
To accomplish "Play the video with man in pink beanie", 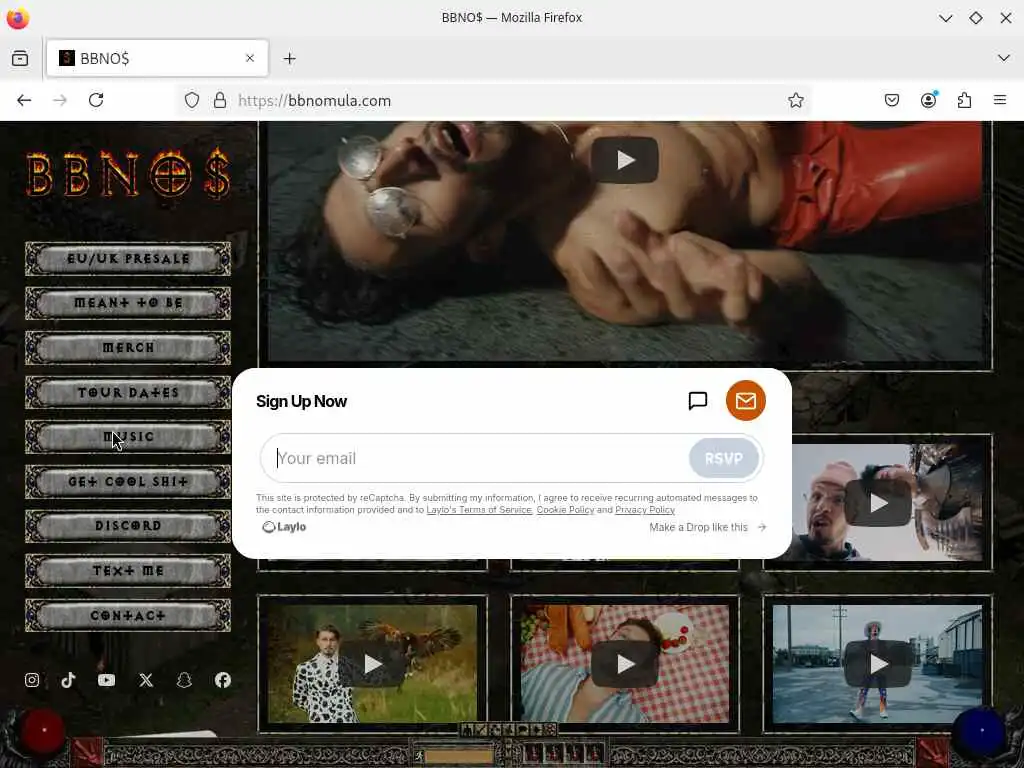I will coord(878,503).
